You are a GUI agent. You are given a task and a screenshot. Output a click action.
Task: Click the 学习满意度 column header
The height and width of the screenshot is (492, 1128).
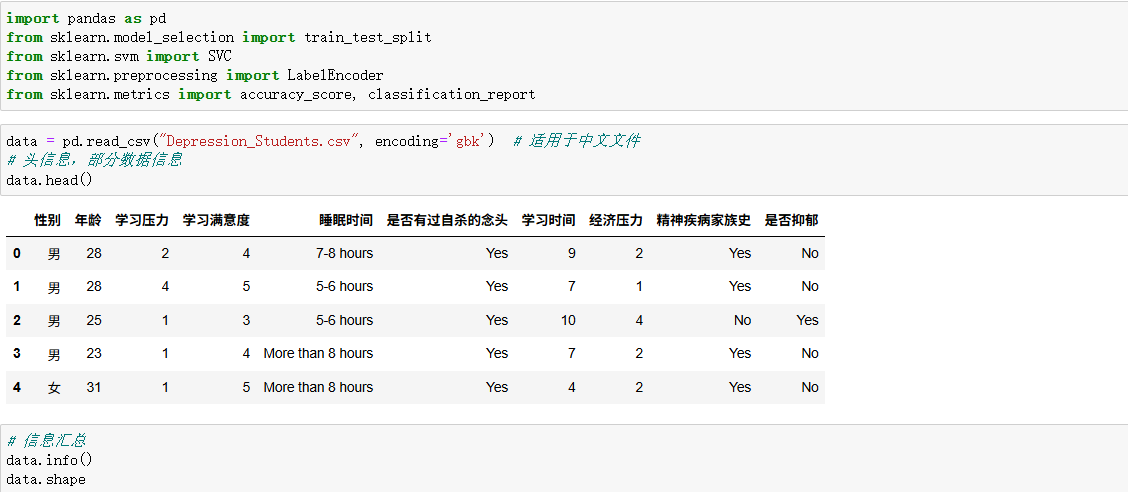[x=217, y=220]
